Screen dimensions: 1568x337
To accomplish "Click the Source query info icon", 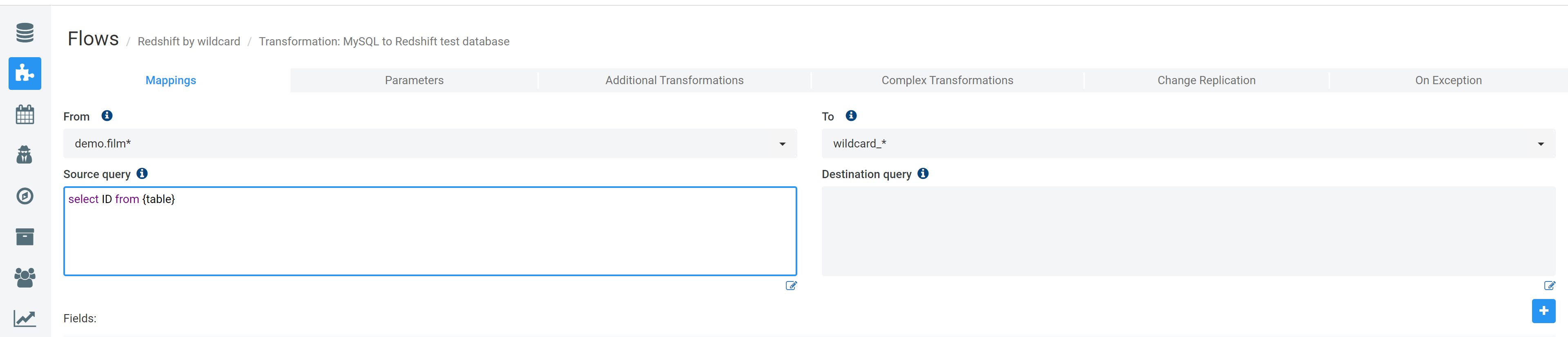I will tap(143, 173).
